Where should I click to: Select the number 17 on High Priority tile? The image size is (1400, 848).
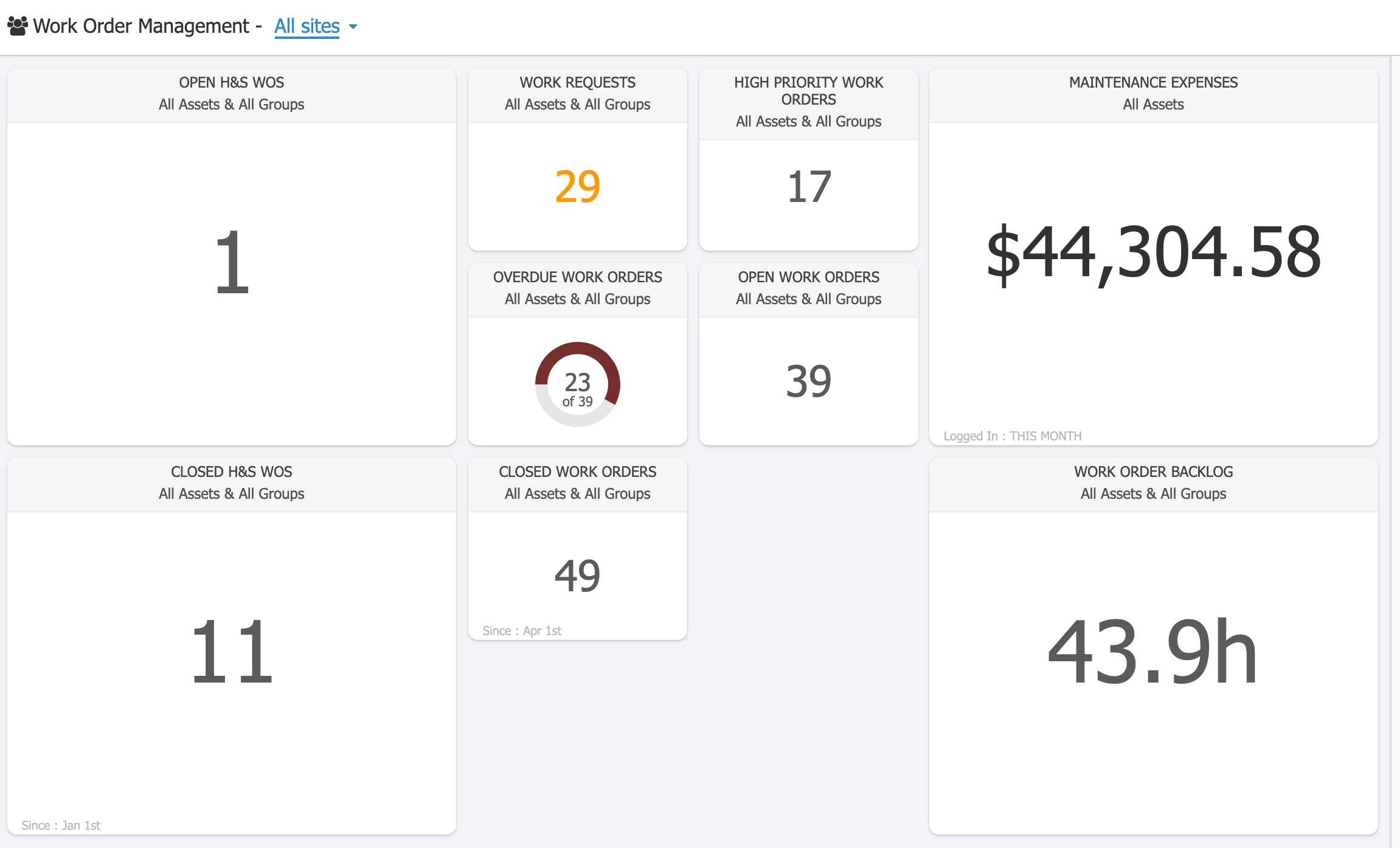808,186
